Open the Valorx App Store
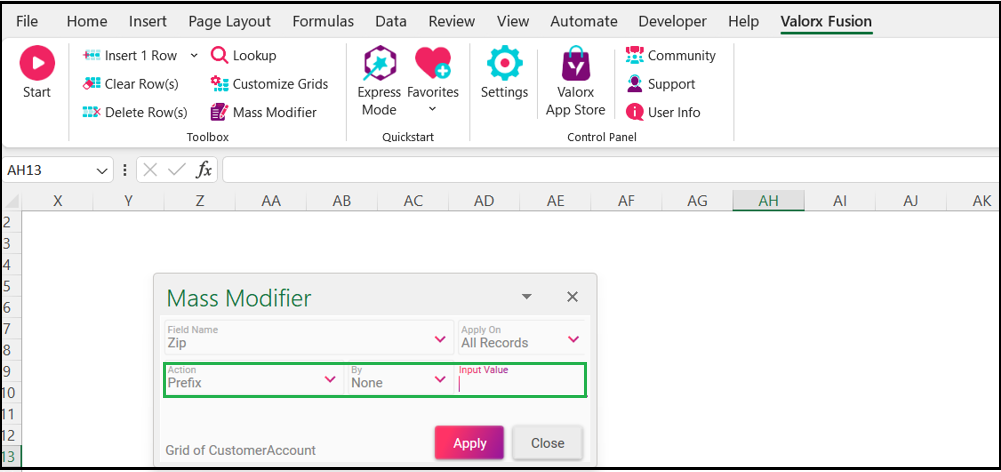Viewport: 1001px width, 472px height. 575,82
